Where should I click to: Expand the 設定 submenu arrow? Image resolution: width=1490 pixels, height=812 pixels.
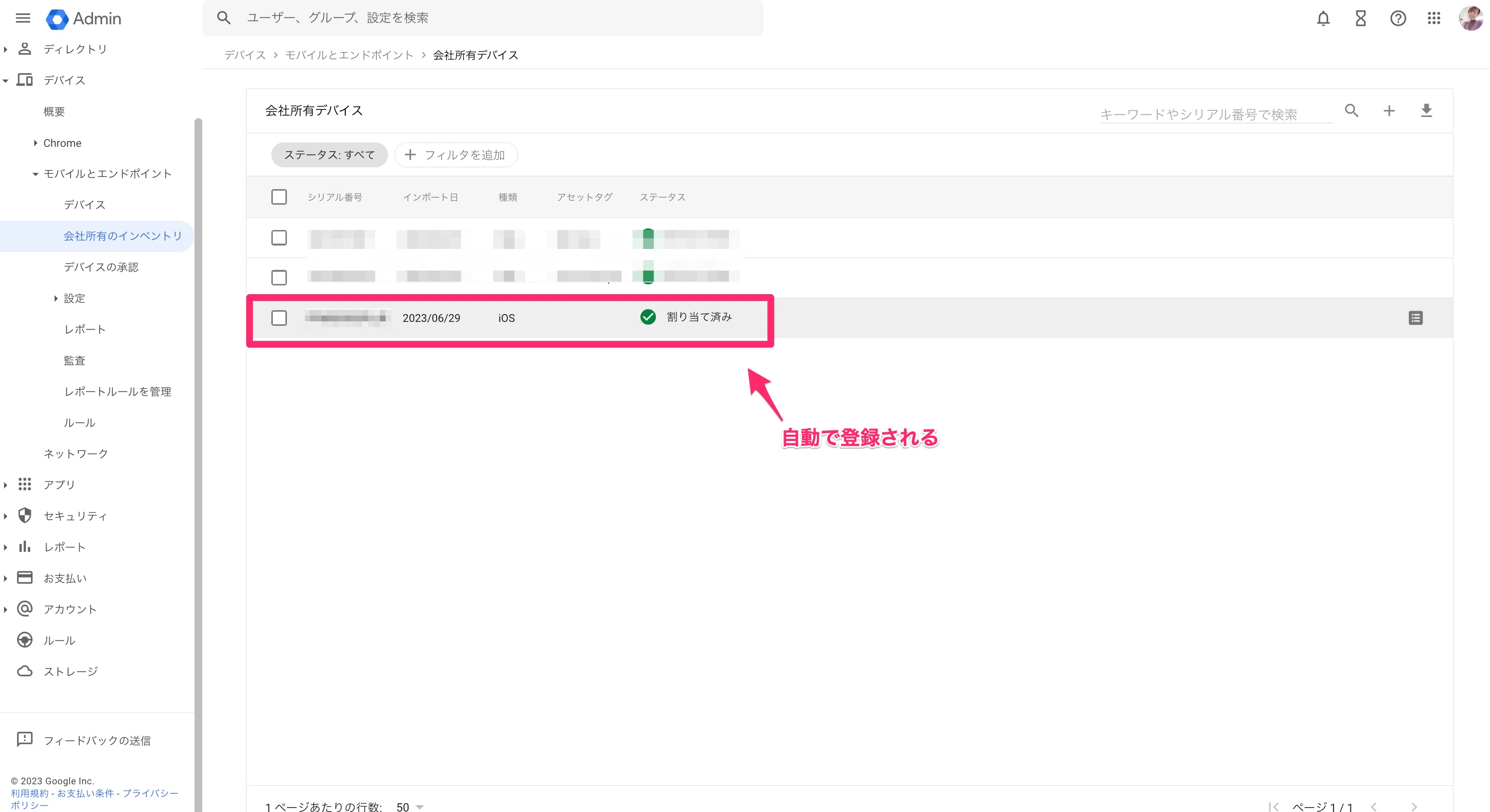click(x=56, y=299)
